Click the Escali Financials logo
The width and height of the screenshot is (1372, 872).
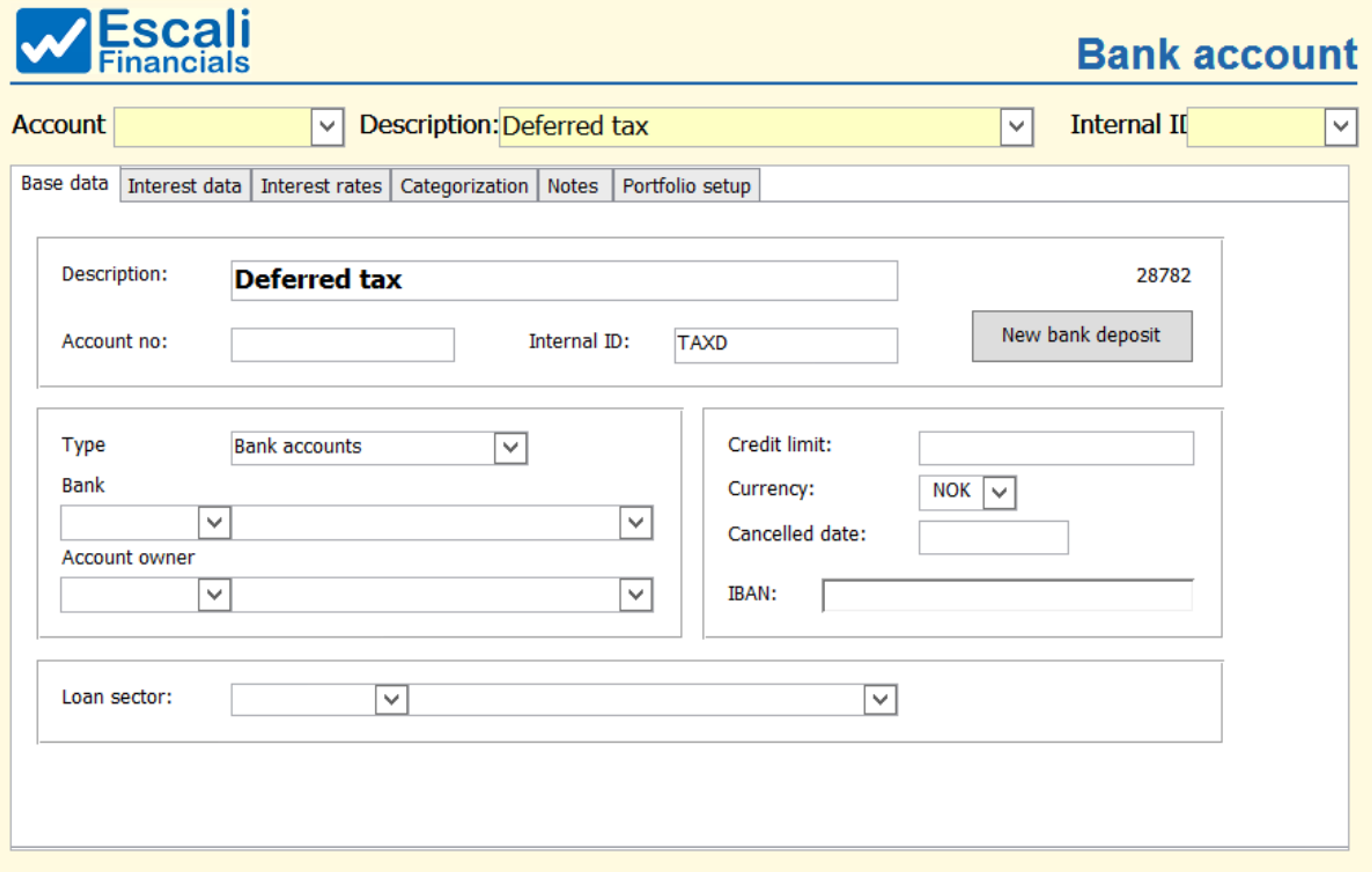133,41
